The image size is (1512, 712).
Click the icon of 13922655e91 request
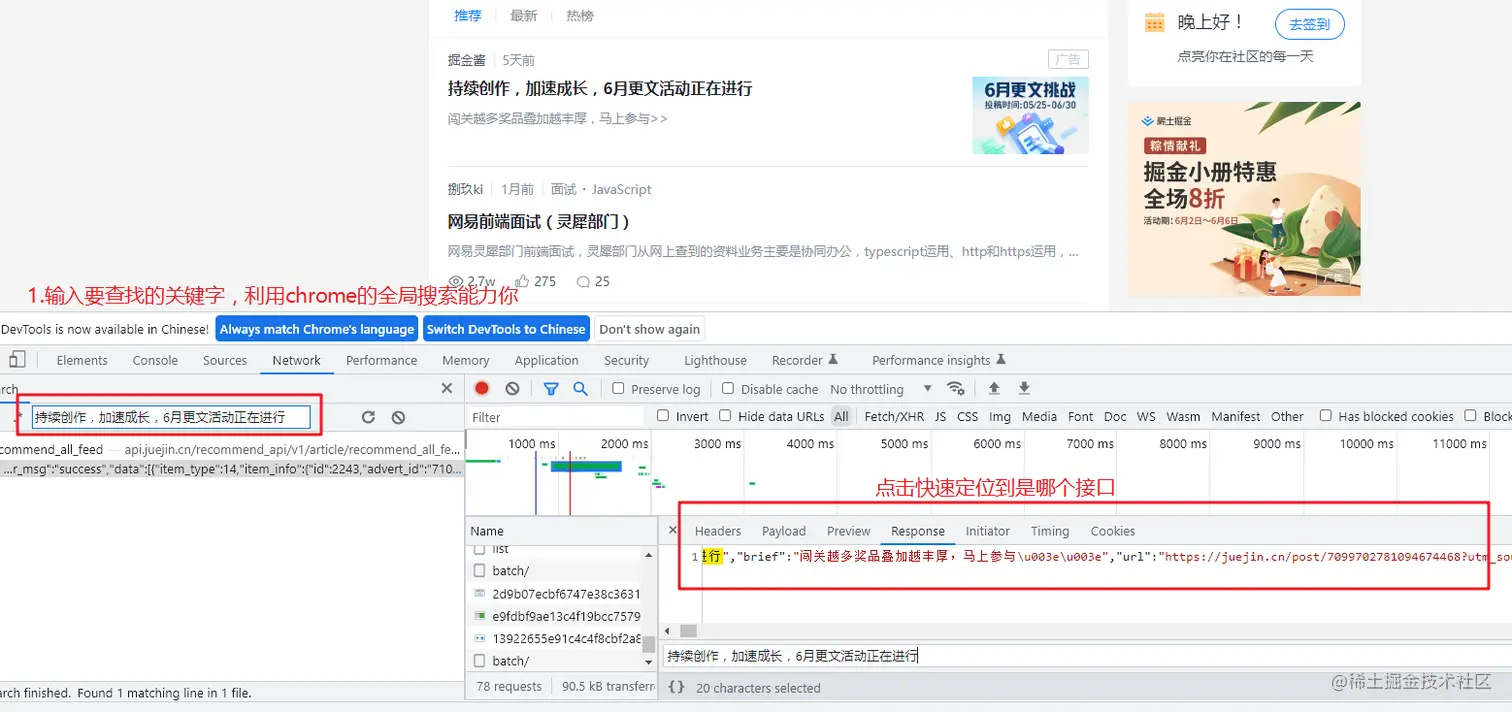480,638
